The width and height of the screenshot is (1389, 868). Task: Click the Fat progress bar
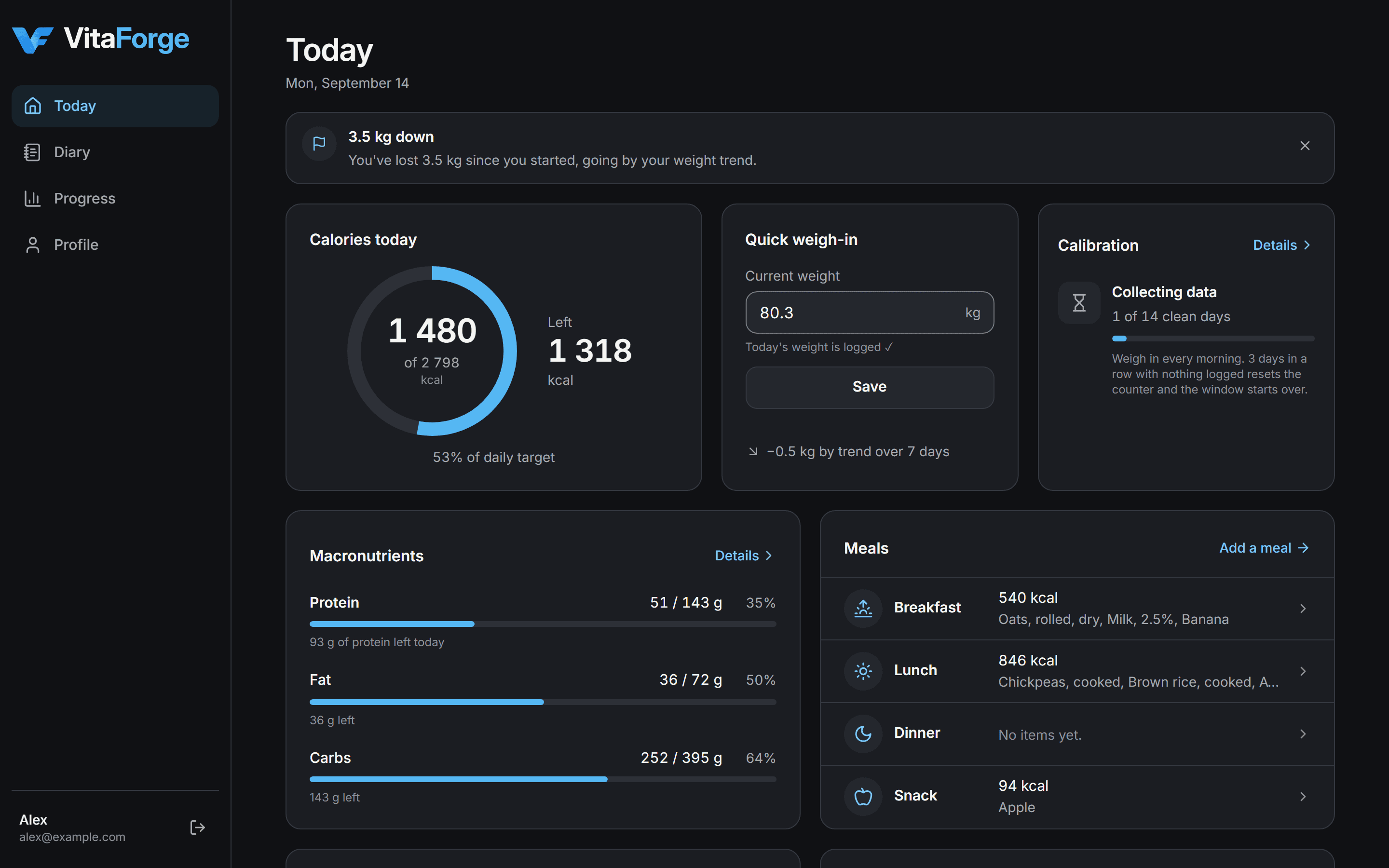coord(543,702)
